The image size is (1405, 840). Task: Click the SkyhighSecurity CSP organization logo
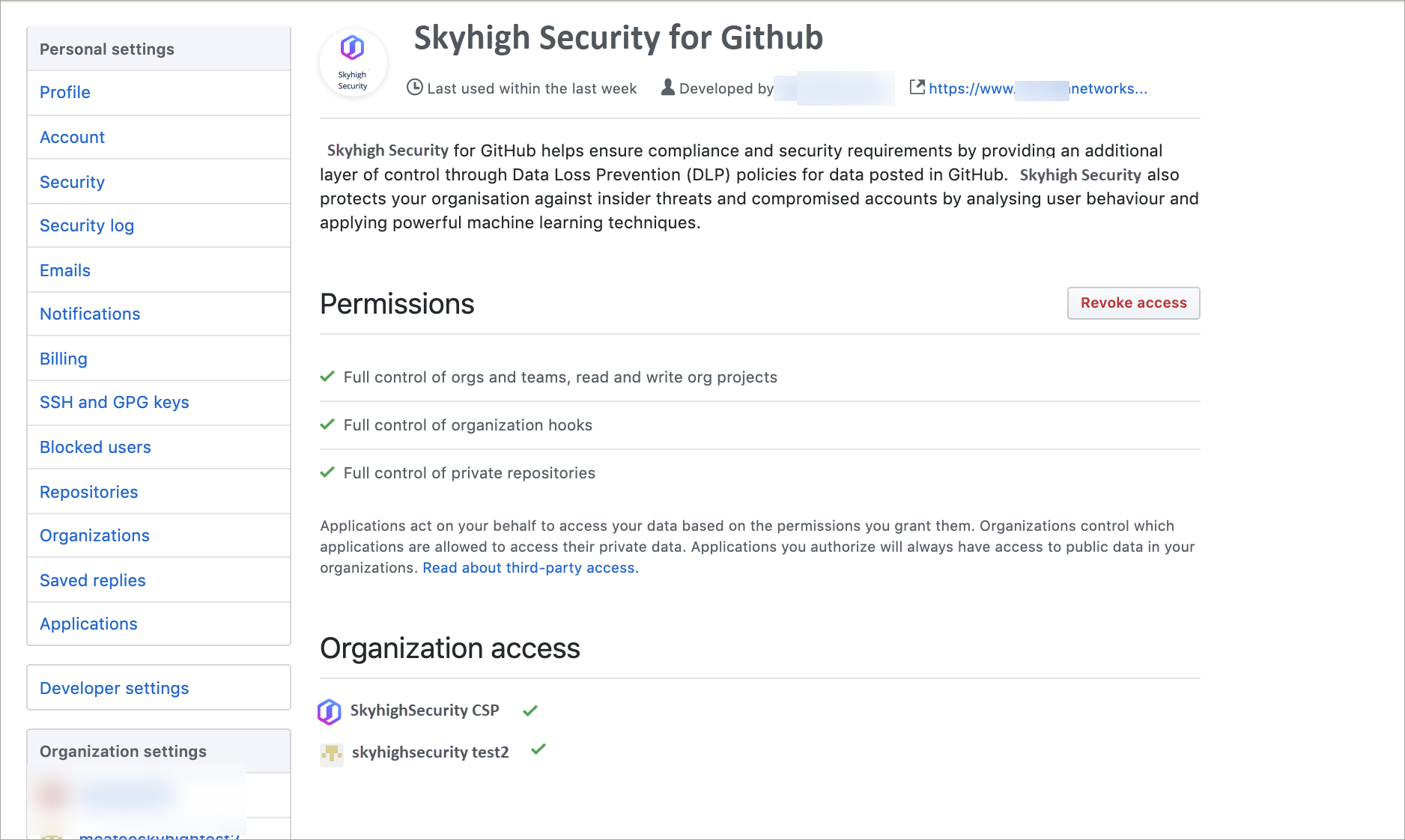[x=330, y=711]
